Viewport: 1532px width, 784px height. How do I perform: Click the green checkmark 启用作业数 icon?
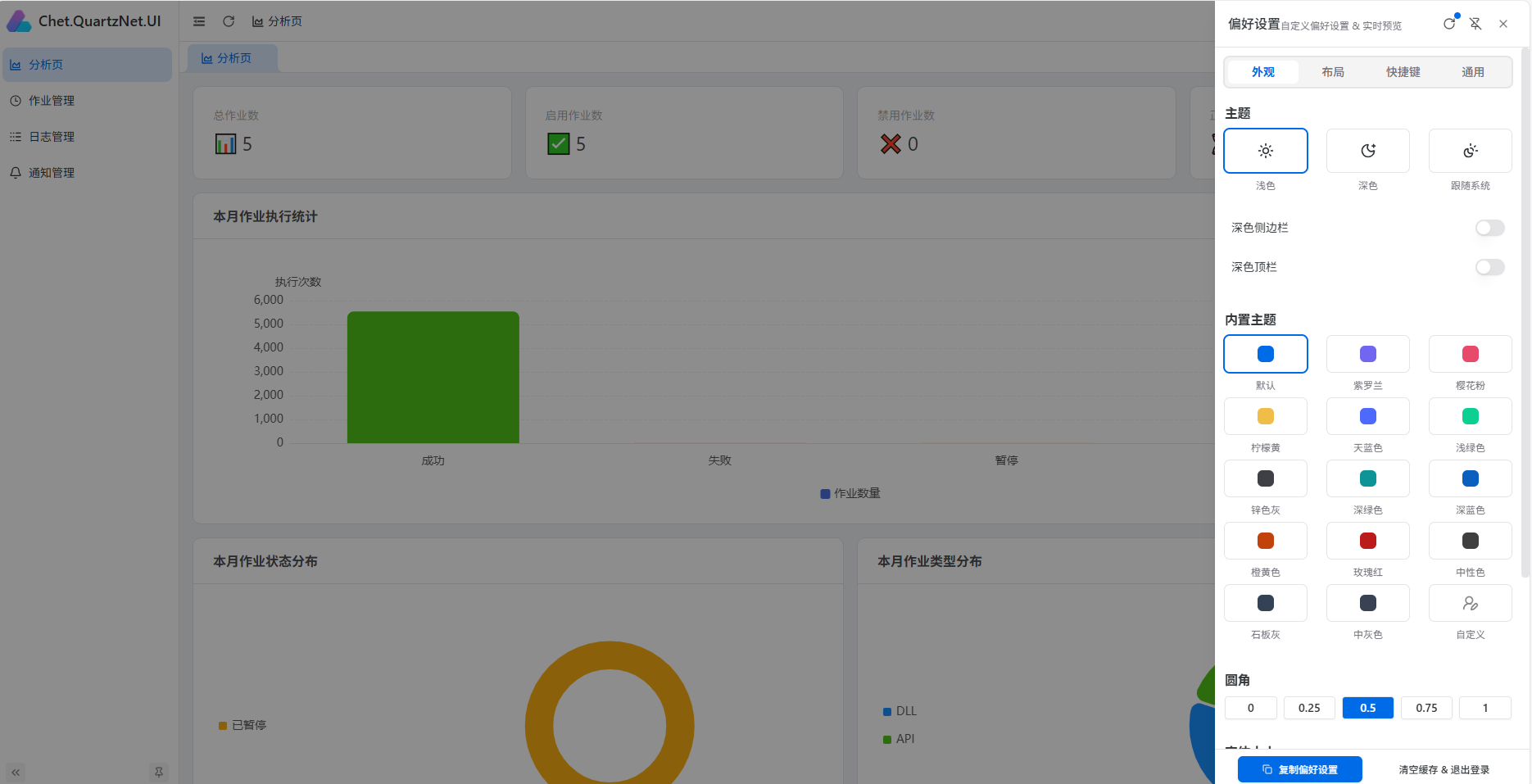pyautogui.click(x=558, y=144)
